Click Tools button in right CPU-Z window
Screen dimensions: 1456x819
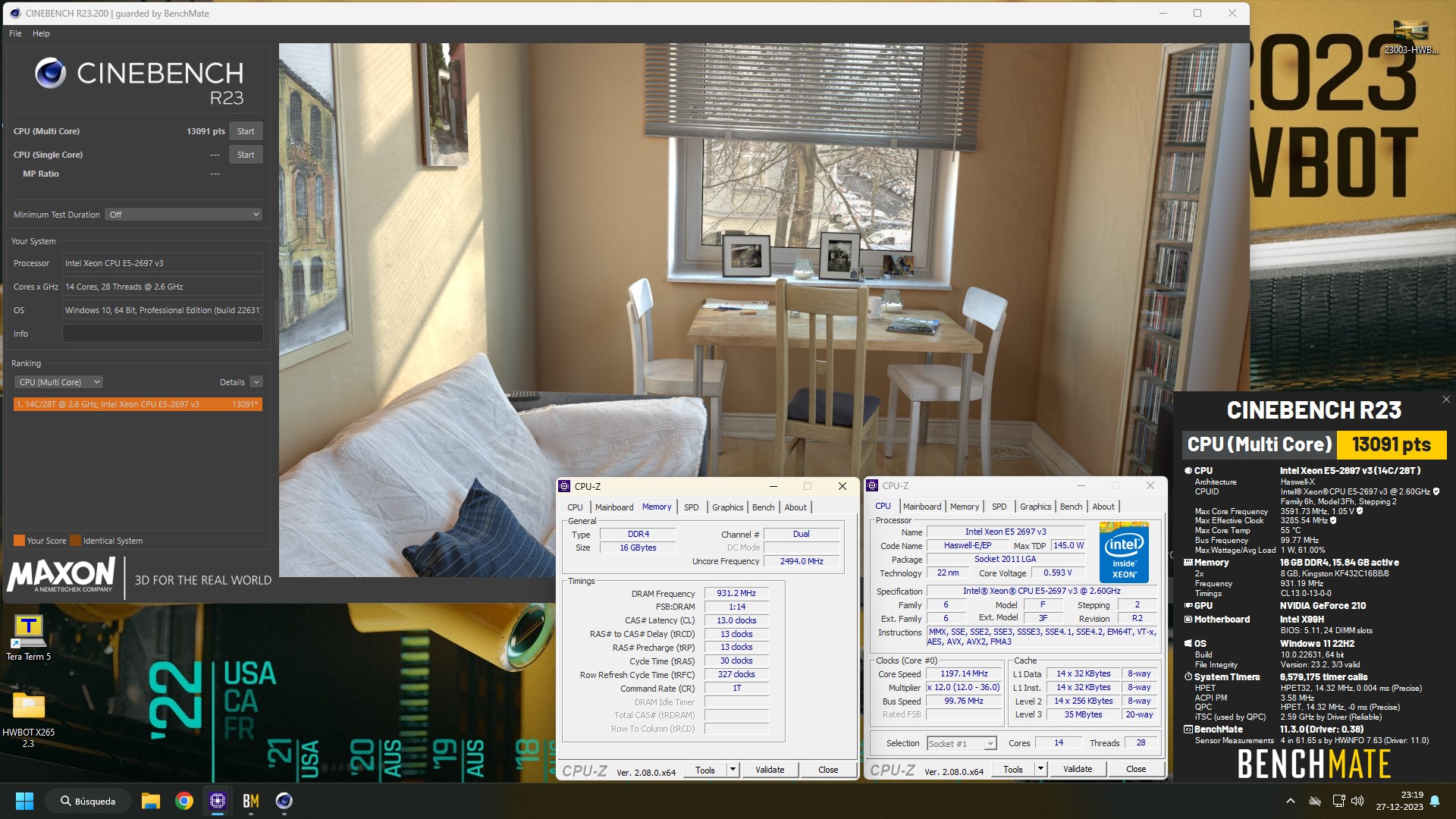click(x=1012, y=769)
